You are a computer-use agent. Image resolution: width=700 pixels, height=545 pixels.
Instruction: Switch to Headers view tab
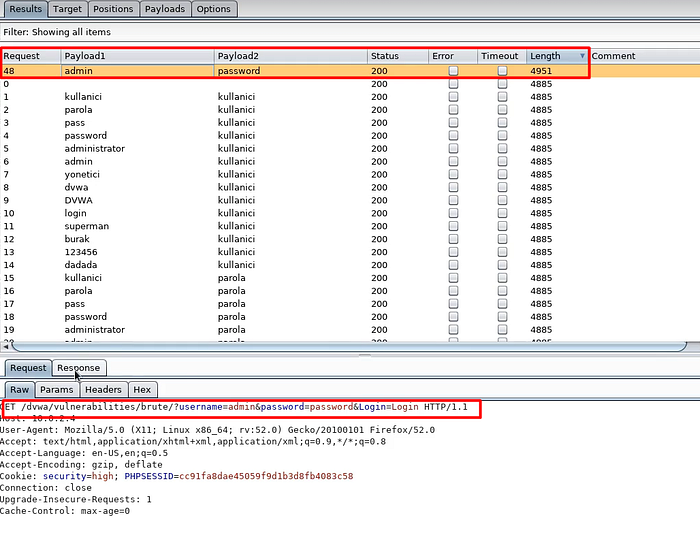point(103,390)
